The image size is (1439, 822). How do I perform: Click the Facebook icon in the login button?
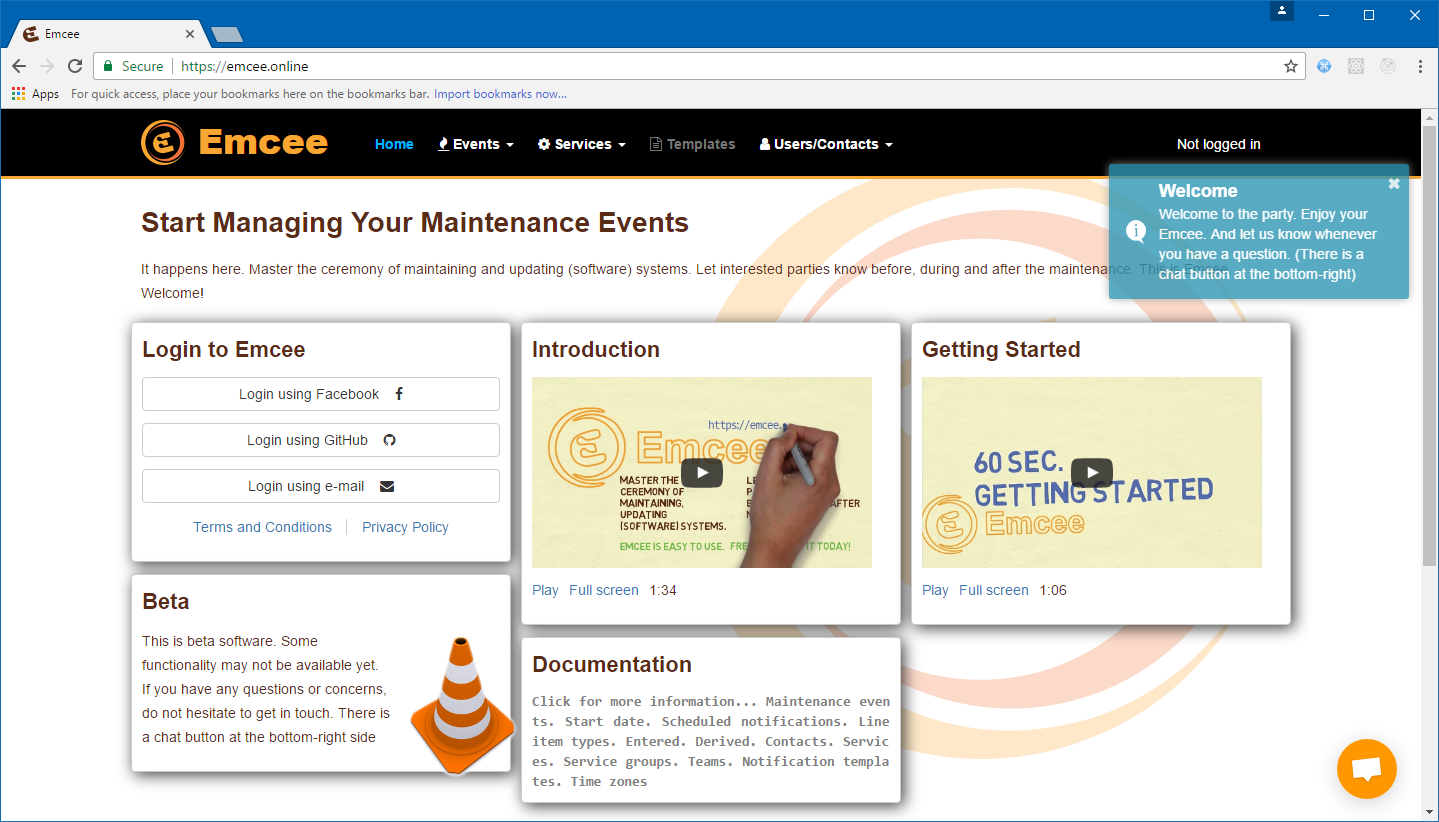click(x=399, y=394)
